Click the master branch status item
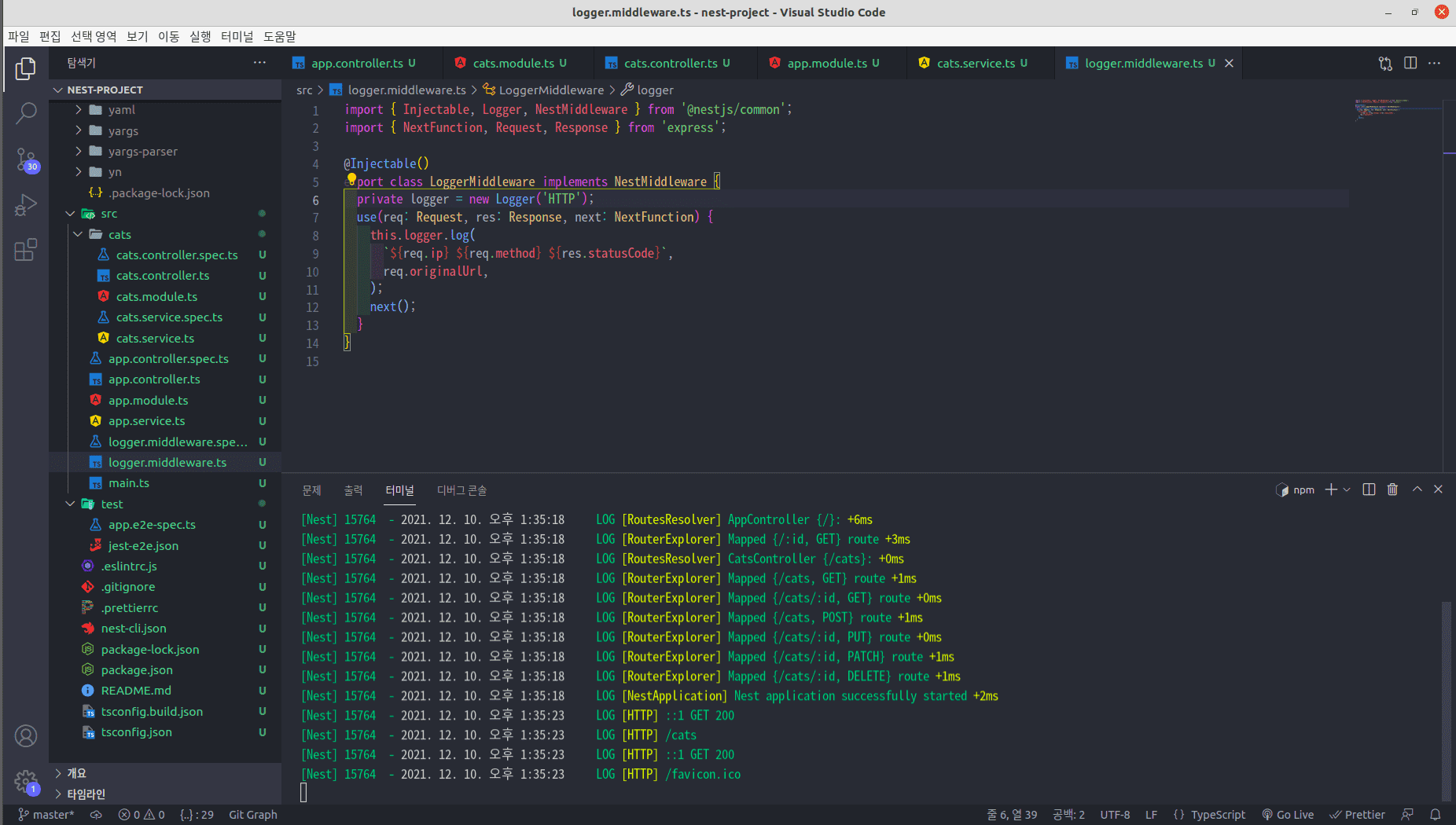 pos(46,815)
